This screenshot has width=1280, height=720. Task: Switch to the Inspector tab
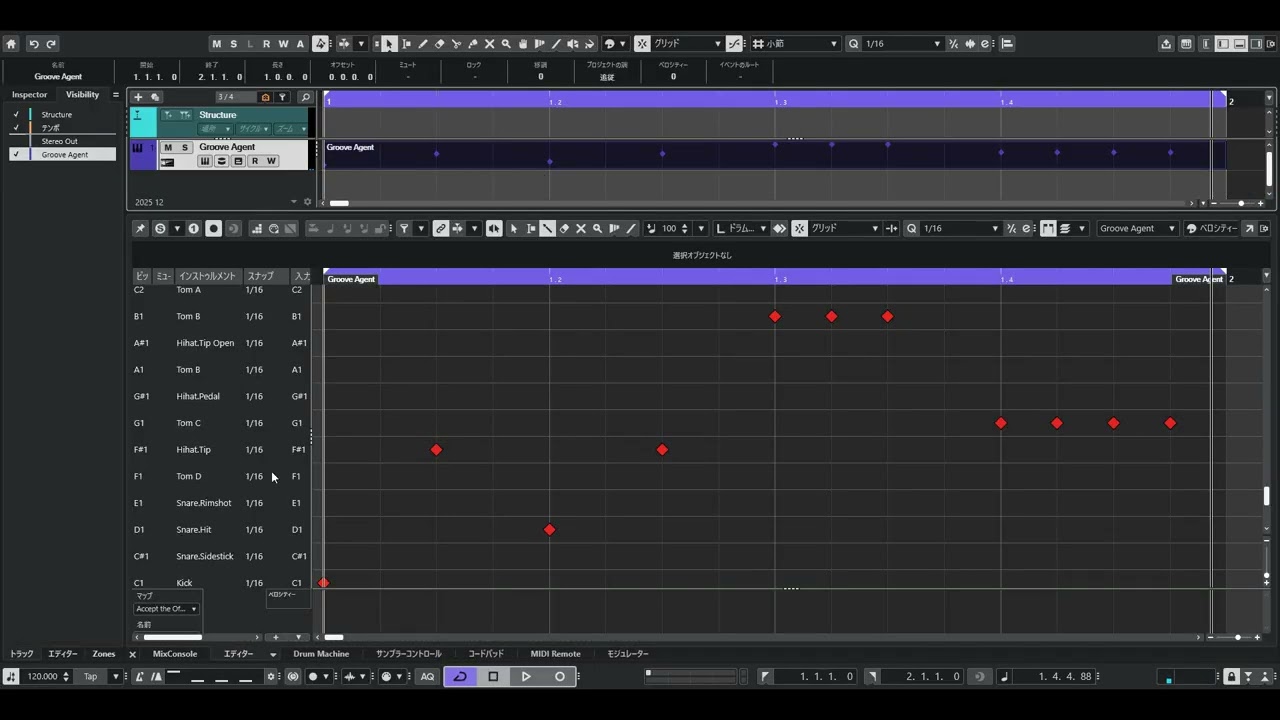click(29, 95)
